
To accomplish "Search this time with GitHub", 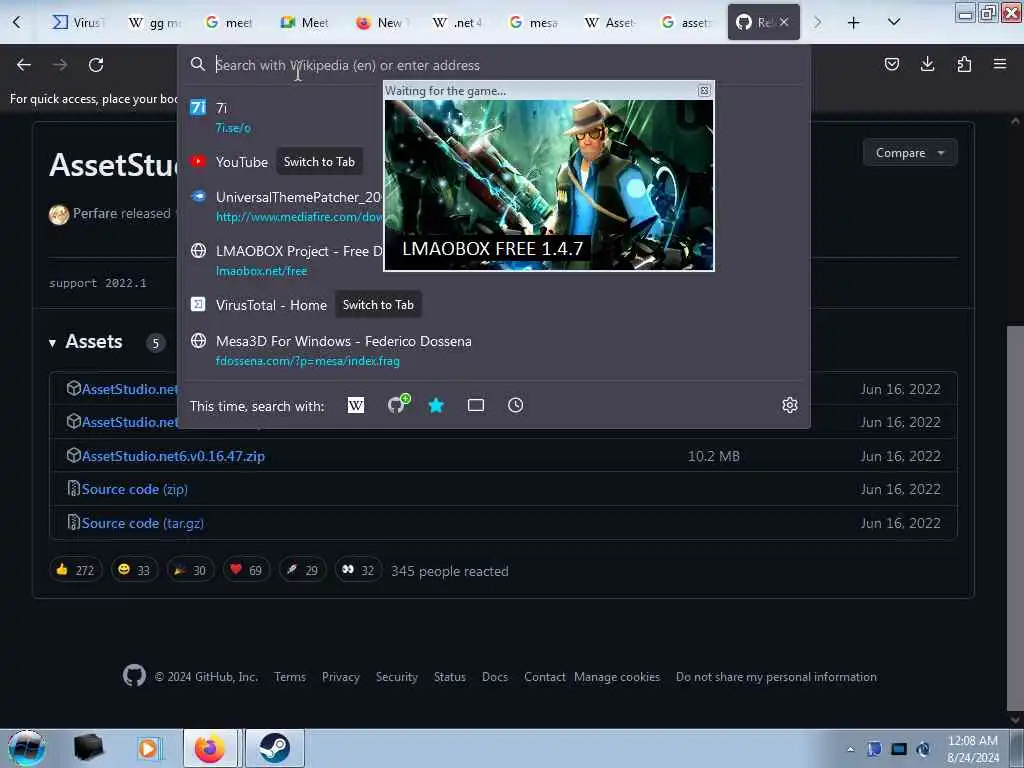I will tap(397, 405).
